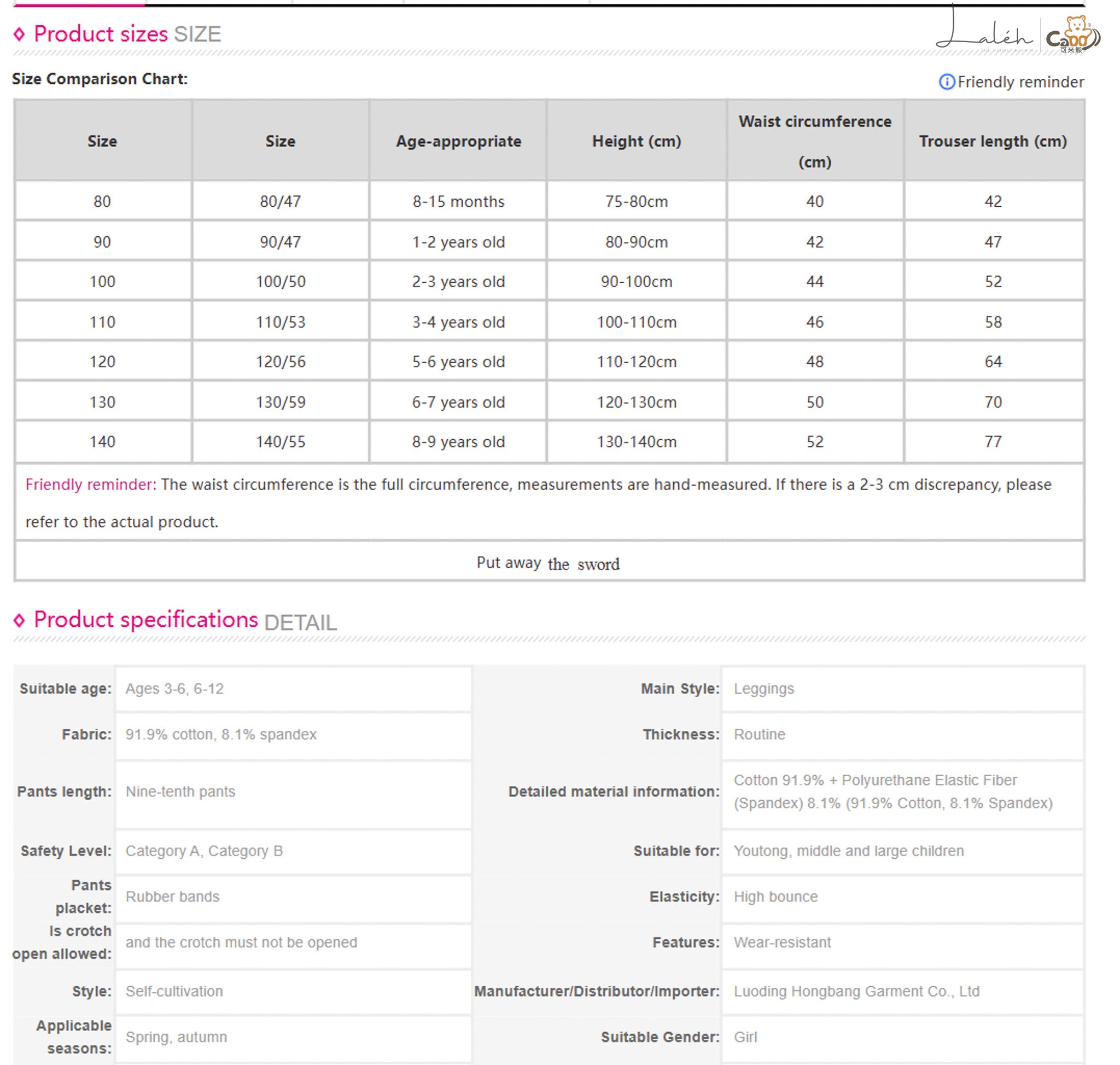
Task: Click the pink diamond beside Product specifications
Action: point(19,620)
